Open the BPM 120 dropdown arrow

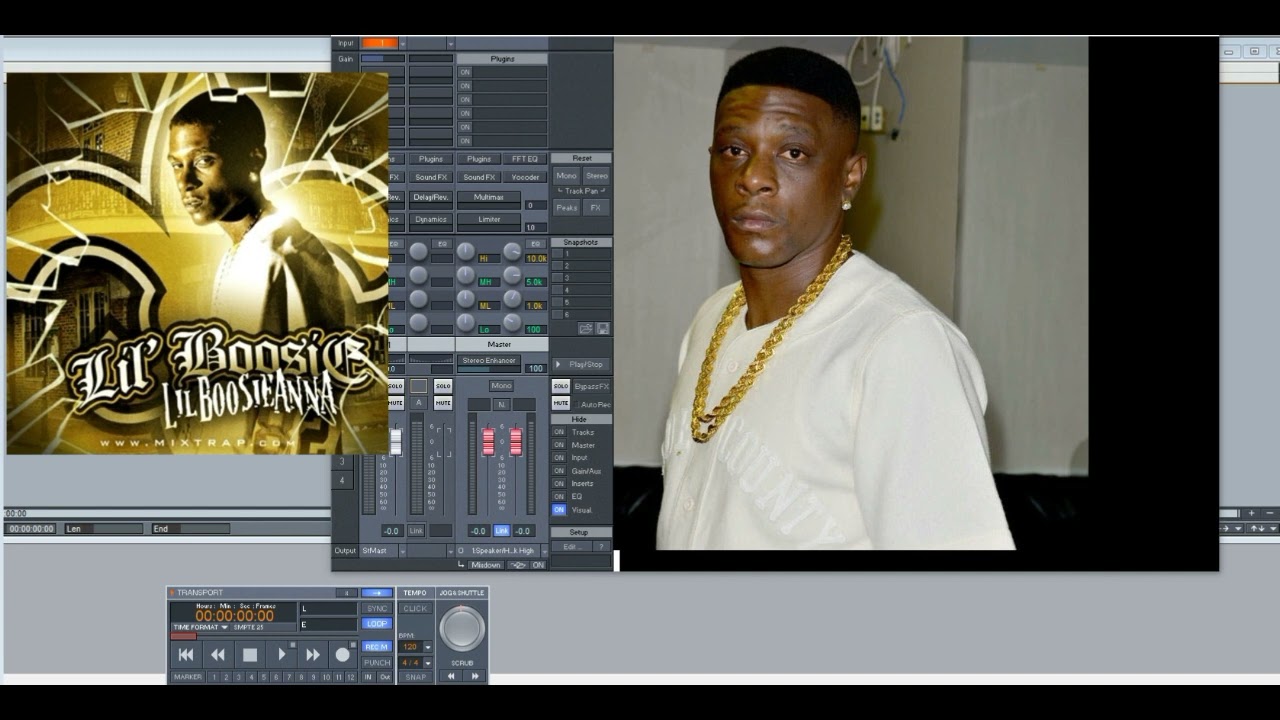click(x=428, y=647)
